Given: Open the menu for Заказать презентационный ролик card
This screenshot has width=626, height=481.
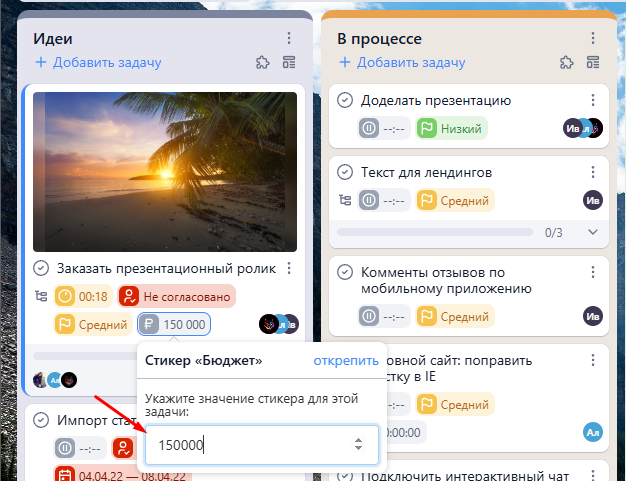Looking at the screenshot, I should (288, 268).
